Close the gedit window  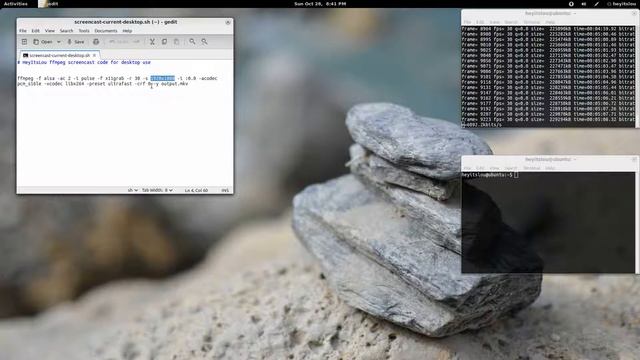coord(228,22)
